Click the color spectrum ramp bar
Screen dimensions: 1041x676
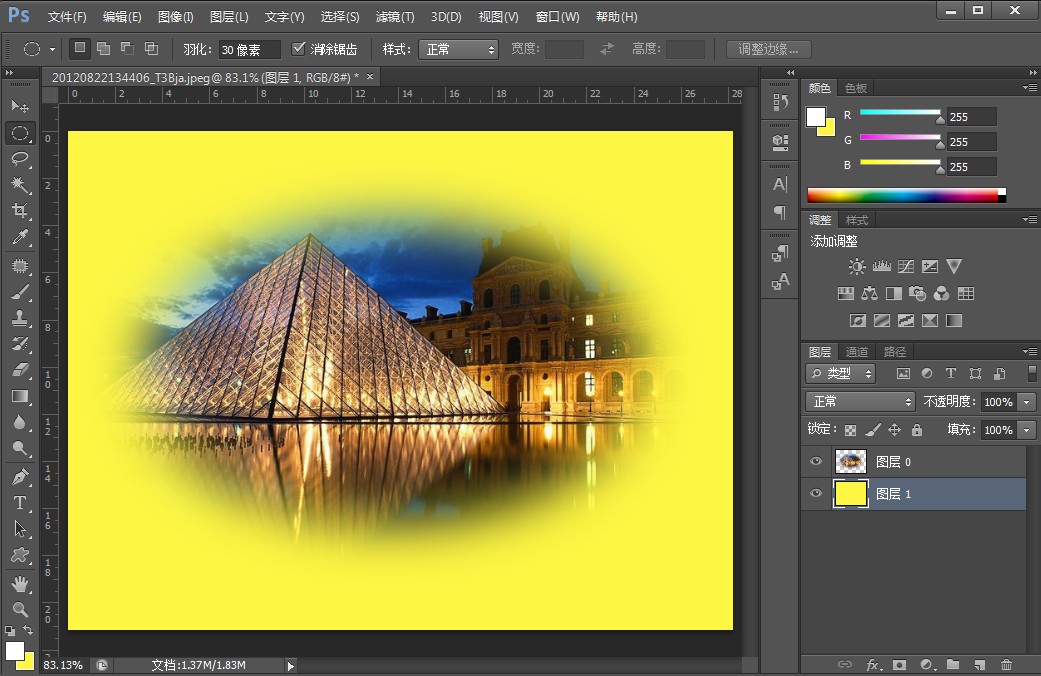click(x=902, y=195)
